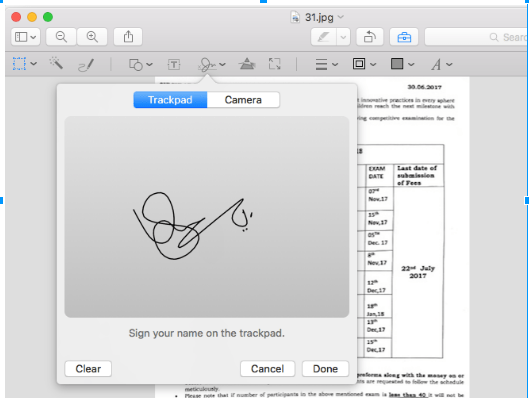Open the border color button
The height and width of the screenshot is (398, 529).
pos(359,63)
